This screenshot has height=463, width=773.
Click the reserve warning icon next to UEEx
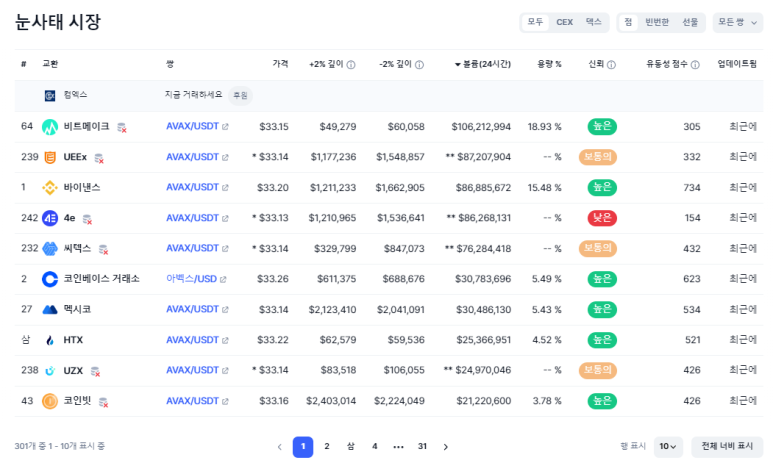(x=99, y=158)
